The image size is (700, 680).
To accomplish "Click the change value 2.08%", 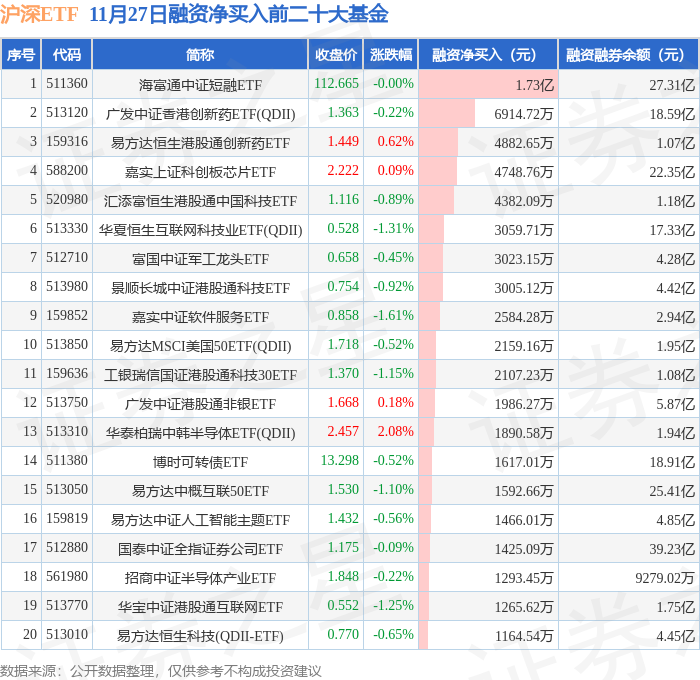I will (395, 432).
